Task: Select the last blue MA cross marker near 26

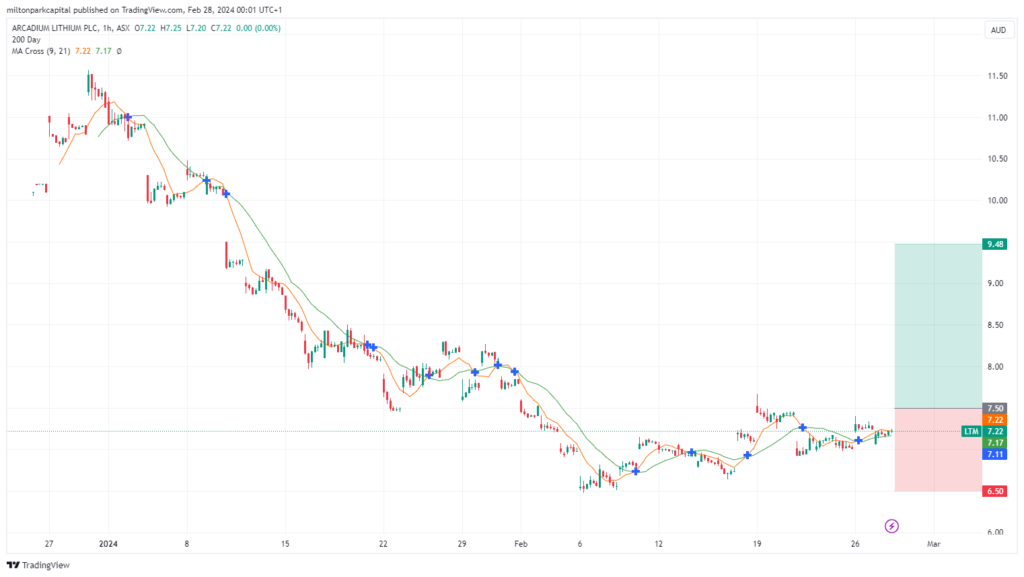Action: click(x=858, y=441)
